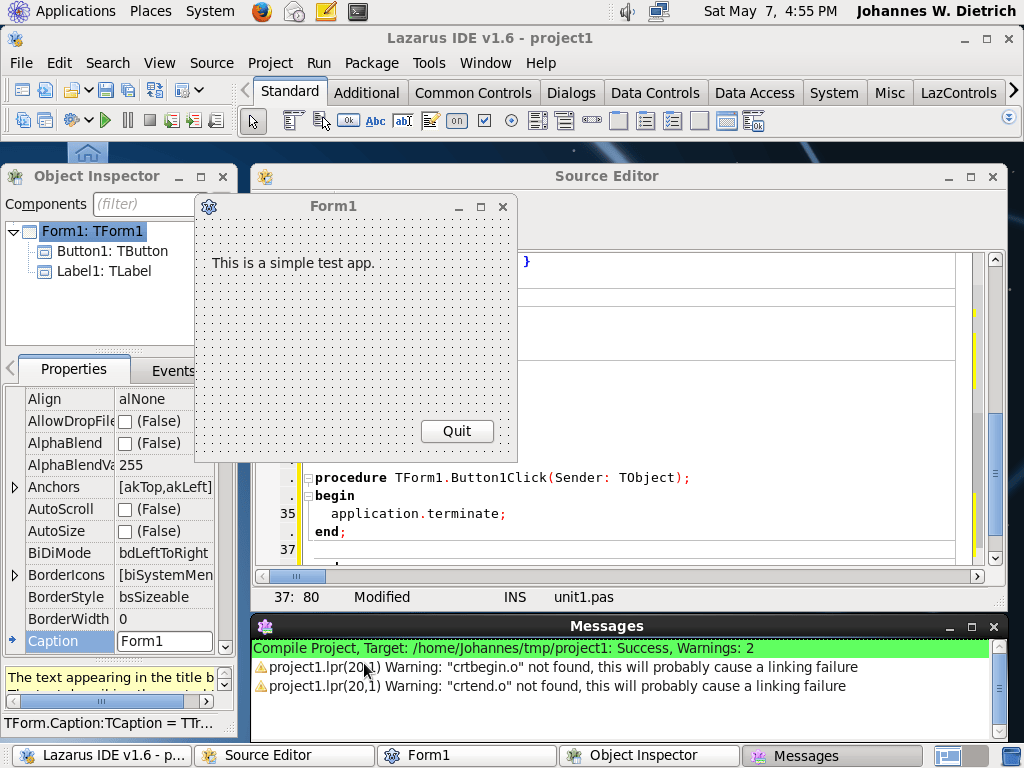
Task: Collapse the Form1: TForm1 tree node
Action: tap(13, 232)
